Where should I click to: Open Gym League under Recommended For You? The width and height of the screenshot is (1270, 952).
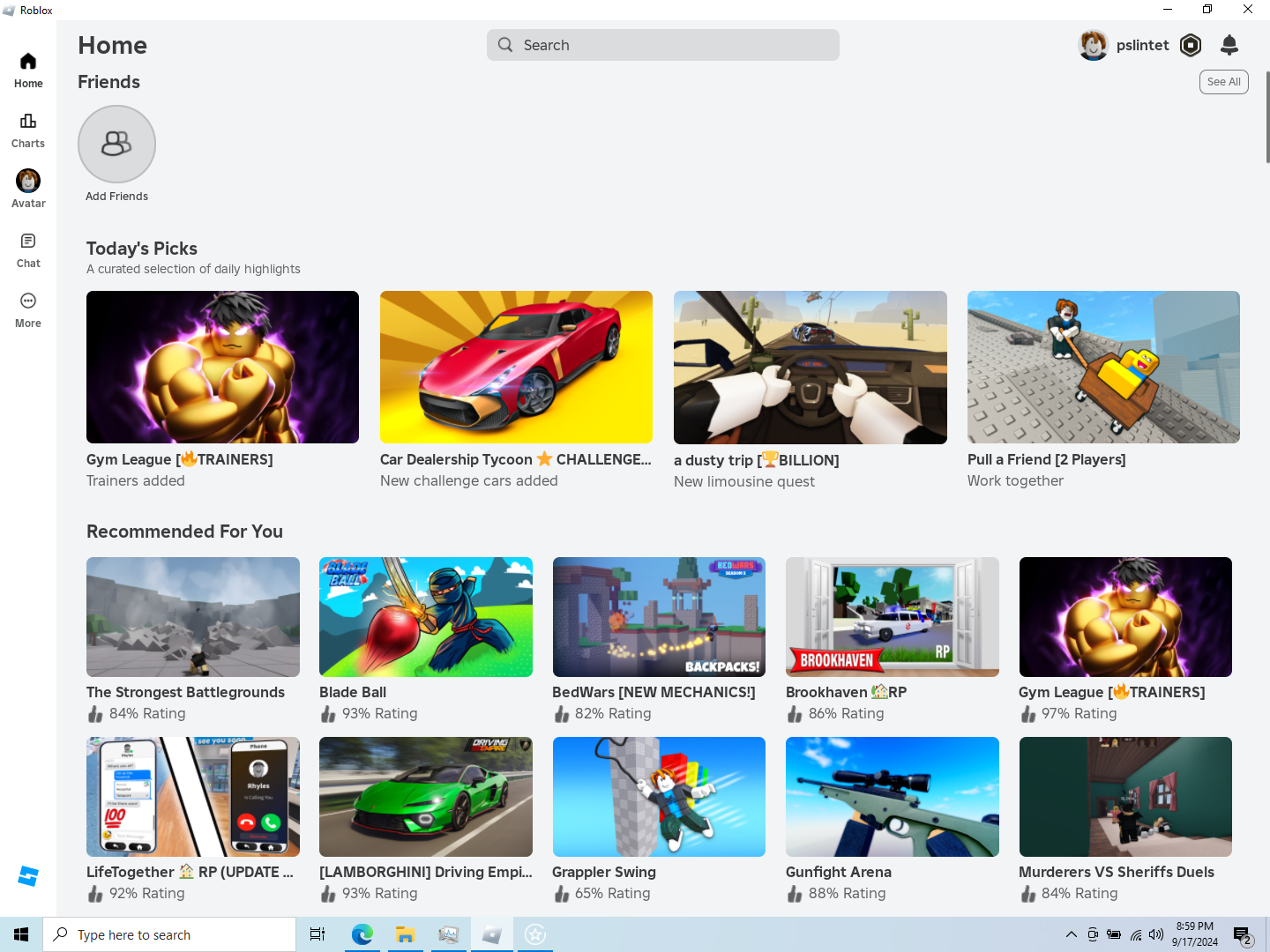tap(1125, 617)
